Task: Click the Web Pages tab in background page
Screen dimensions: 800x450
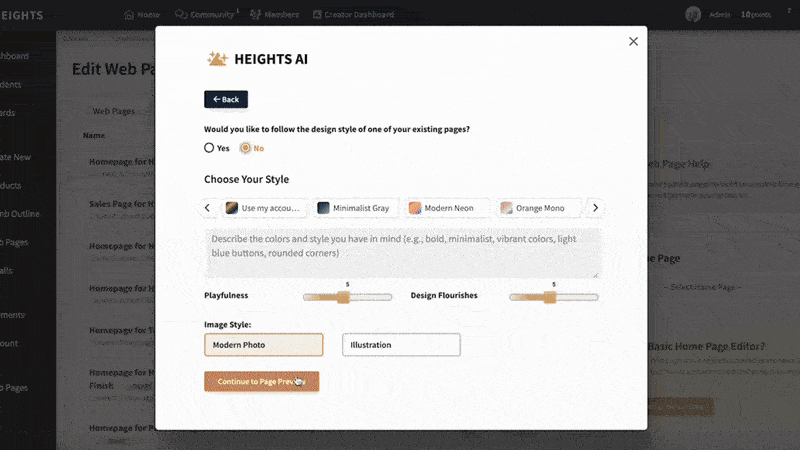Action: pos(113,111)
